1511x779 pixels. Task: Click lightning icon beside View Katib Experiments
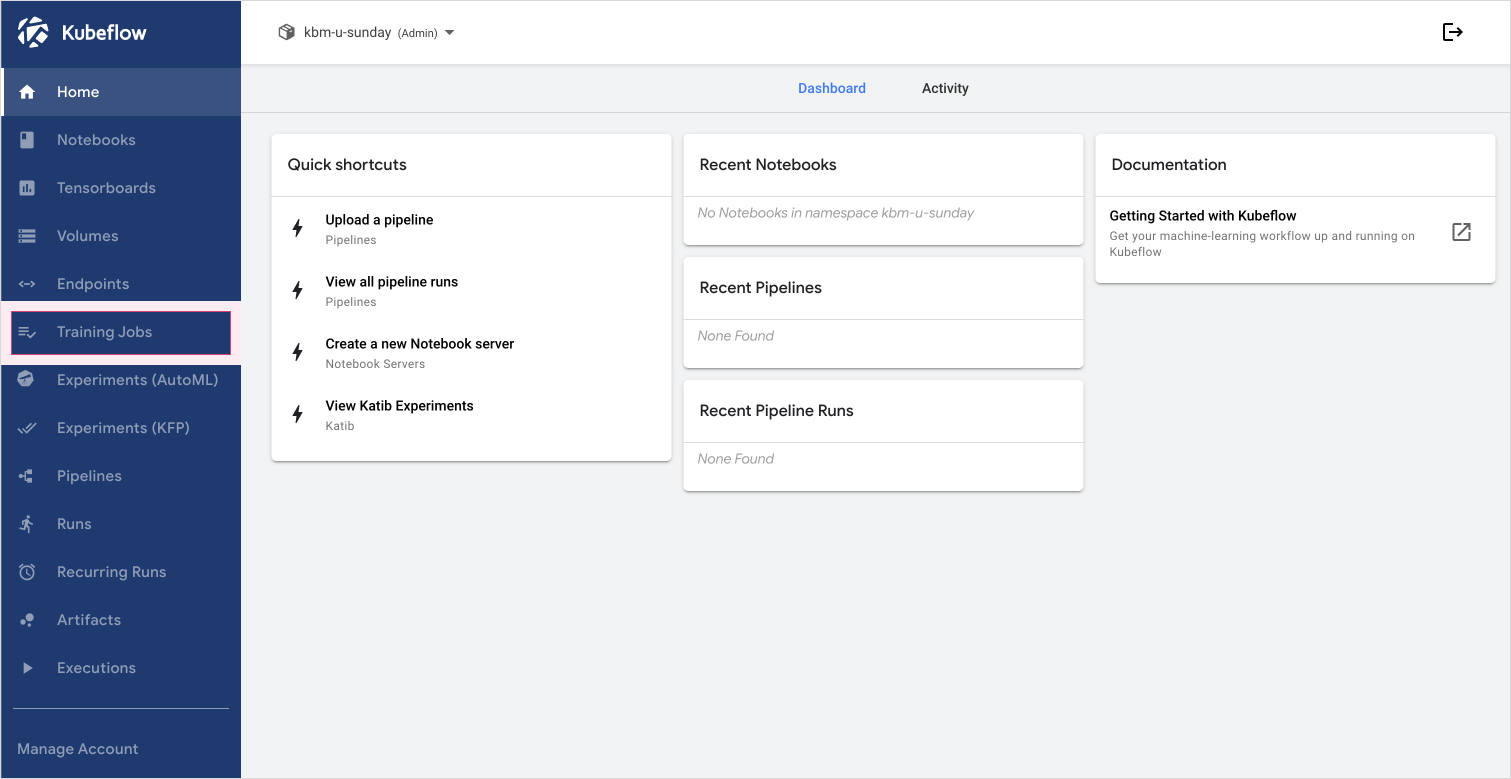[297, 414]
